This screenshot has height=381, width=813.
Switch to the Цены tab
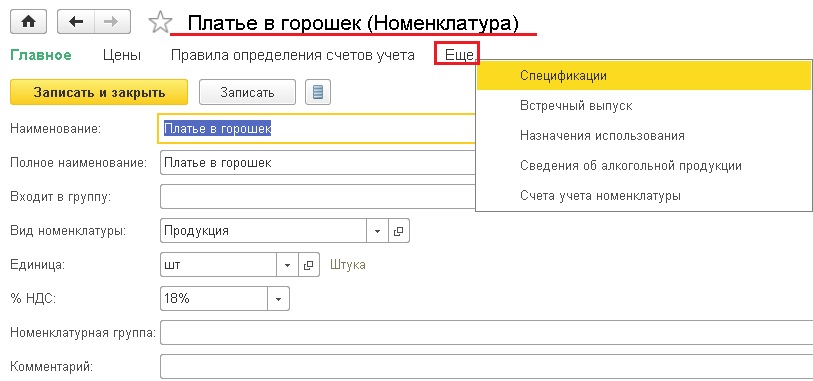point(122,55)
